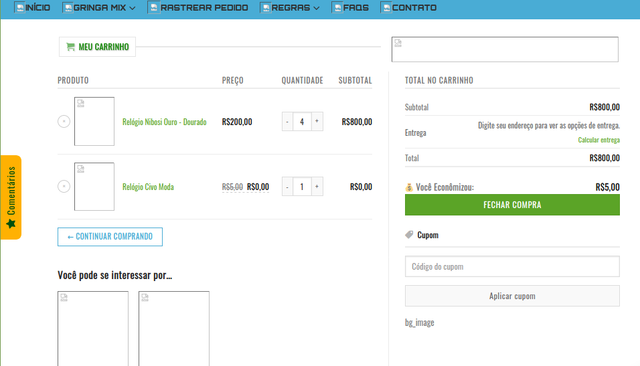Open the Comentários side tab

(11, 197)
